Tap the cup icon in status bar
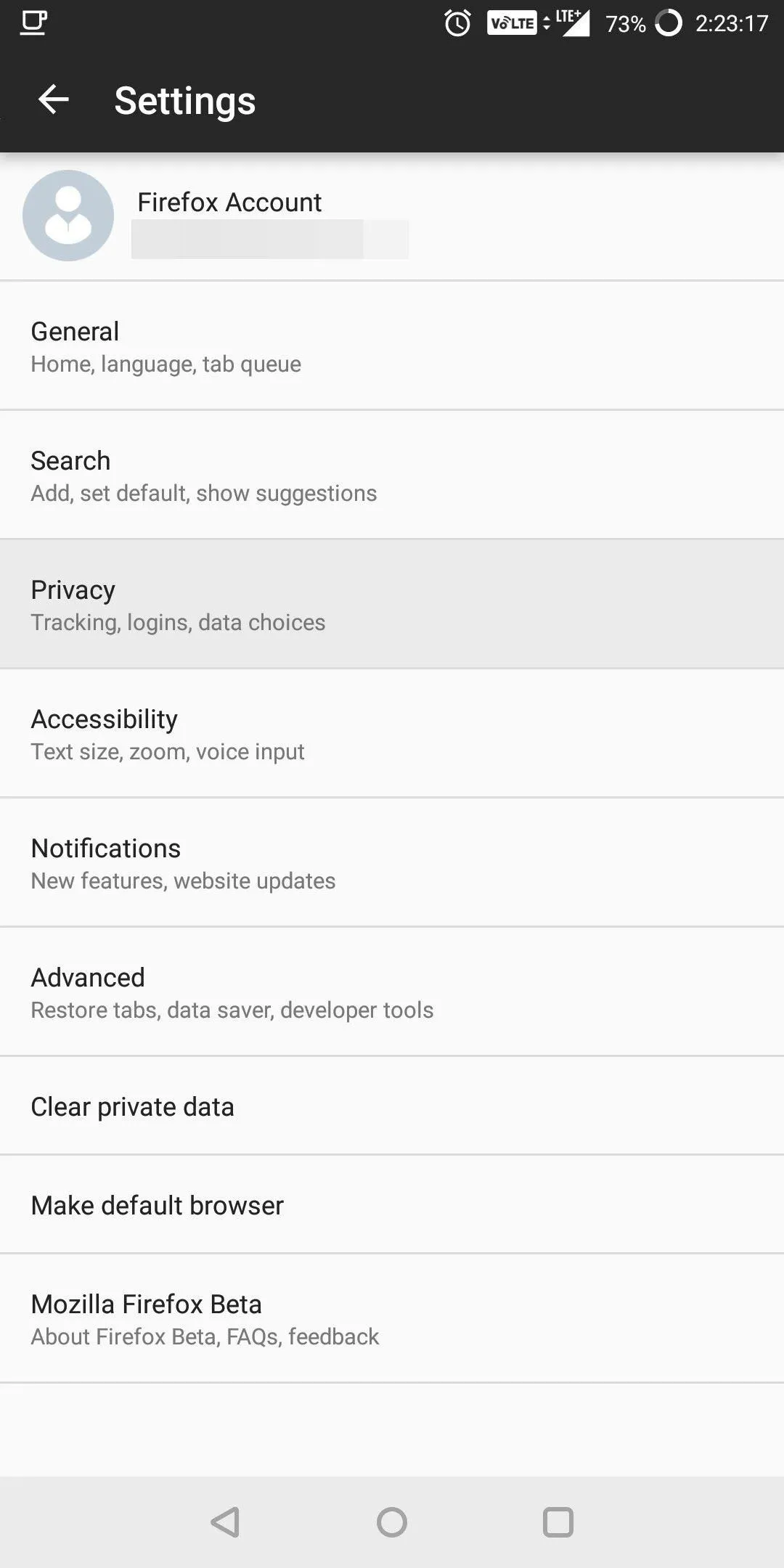The image size is (784, 1568). pos(33,23)
